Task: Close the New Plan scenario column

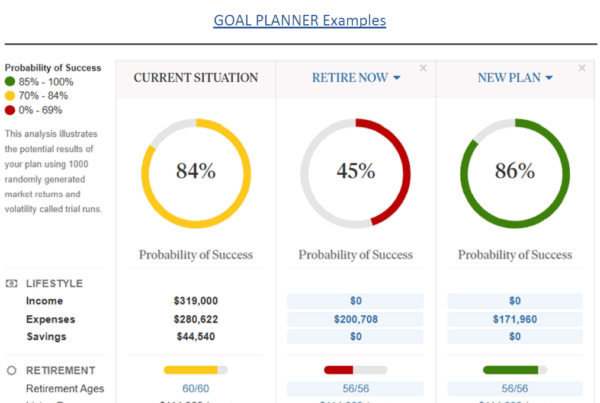Action: click(x=582, y=68)
